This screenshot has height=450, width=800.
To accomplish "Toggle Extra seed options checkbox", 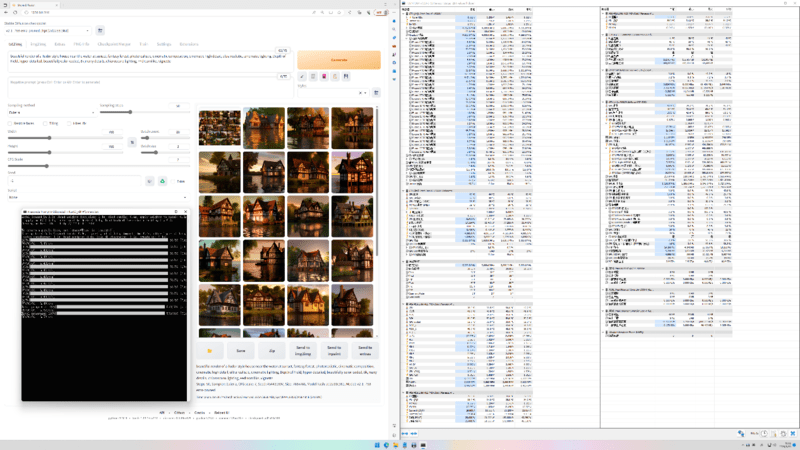I will point(173,181).
